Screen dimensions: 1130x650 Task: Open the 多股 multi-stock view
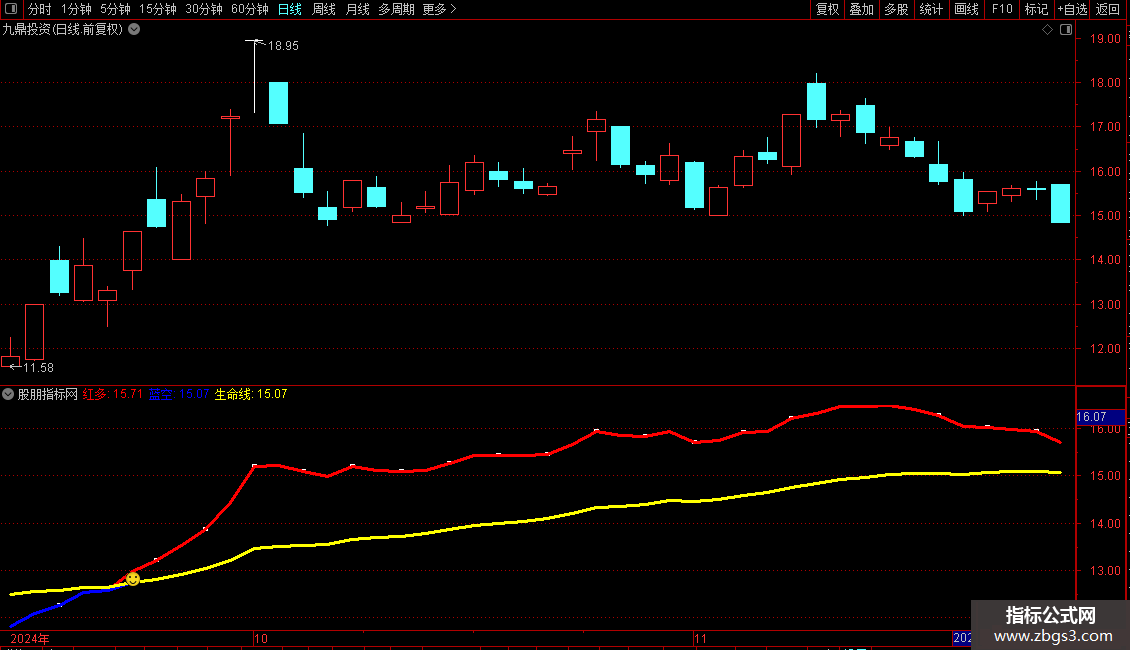coord(896,9)
